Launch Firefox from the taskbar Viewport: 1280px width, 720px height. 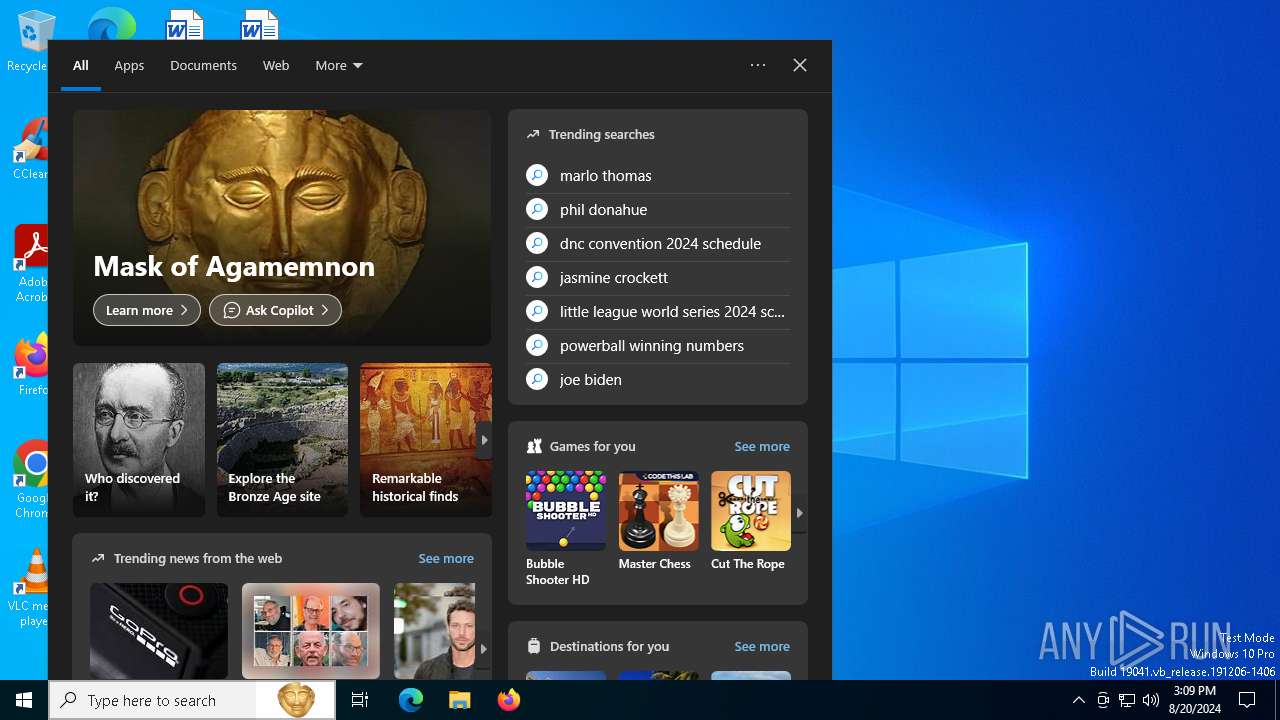509,700
